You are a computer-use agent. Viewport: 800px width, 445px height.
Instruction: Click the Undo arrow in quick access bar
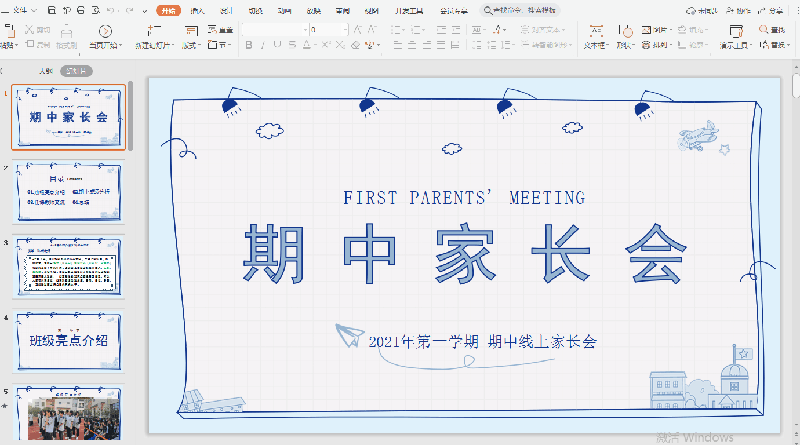click(108, 11)
